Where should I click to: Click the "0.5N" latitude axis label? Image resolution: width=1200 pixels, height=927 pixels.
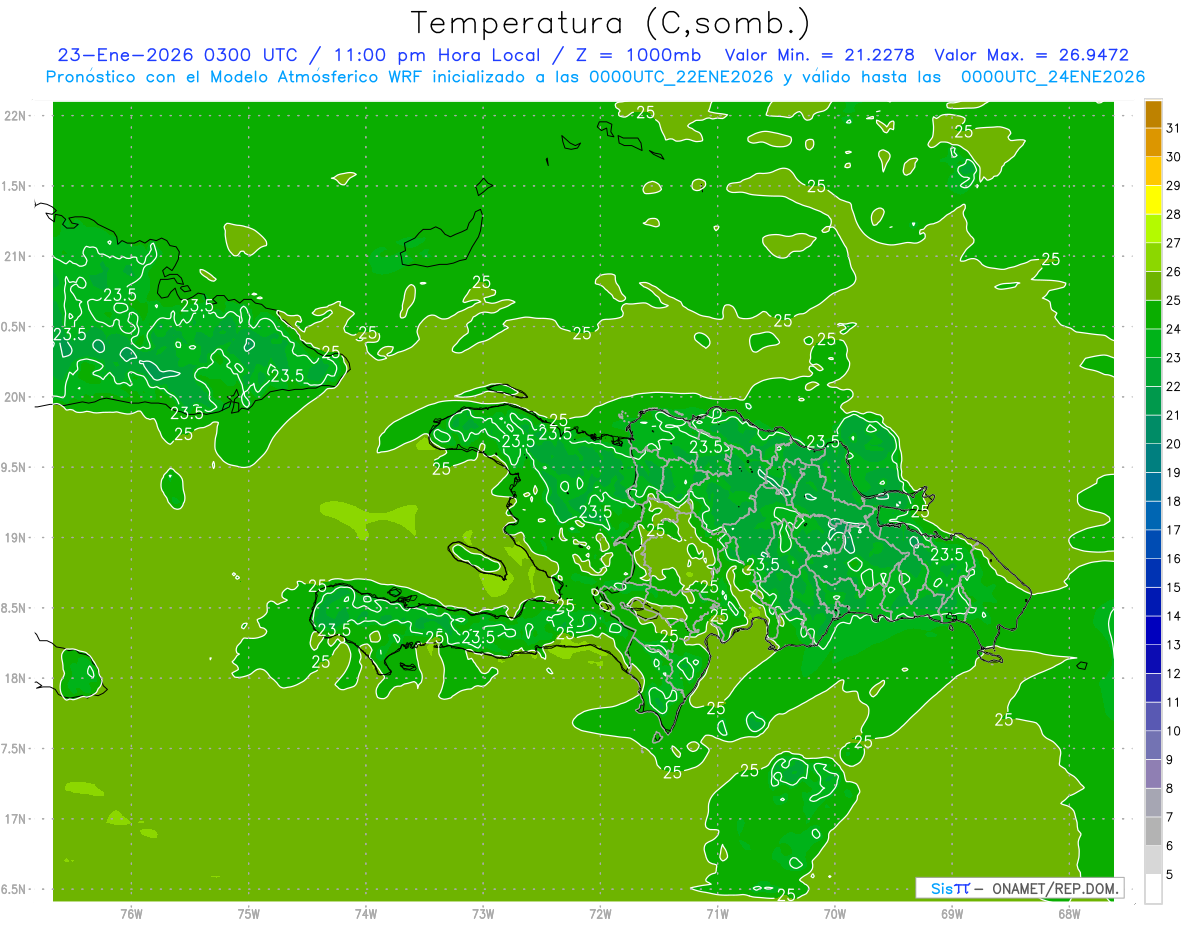point(15,327)
